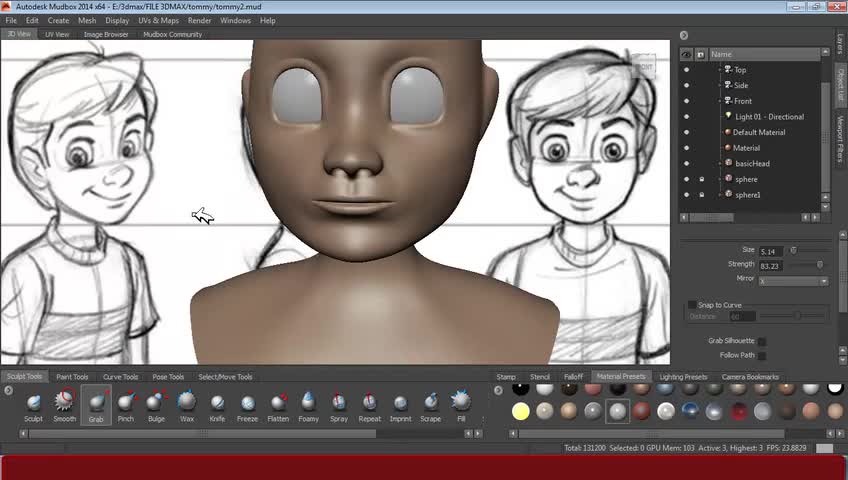Pick the Pinch sculpt tool

click(x=125, y=403)
